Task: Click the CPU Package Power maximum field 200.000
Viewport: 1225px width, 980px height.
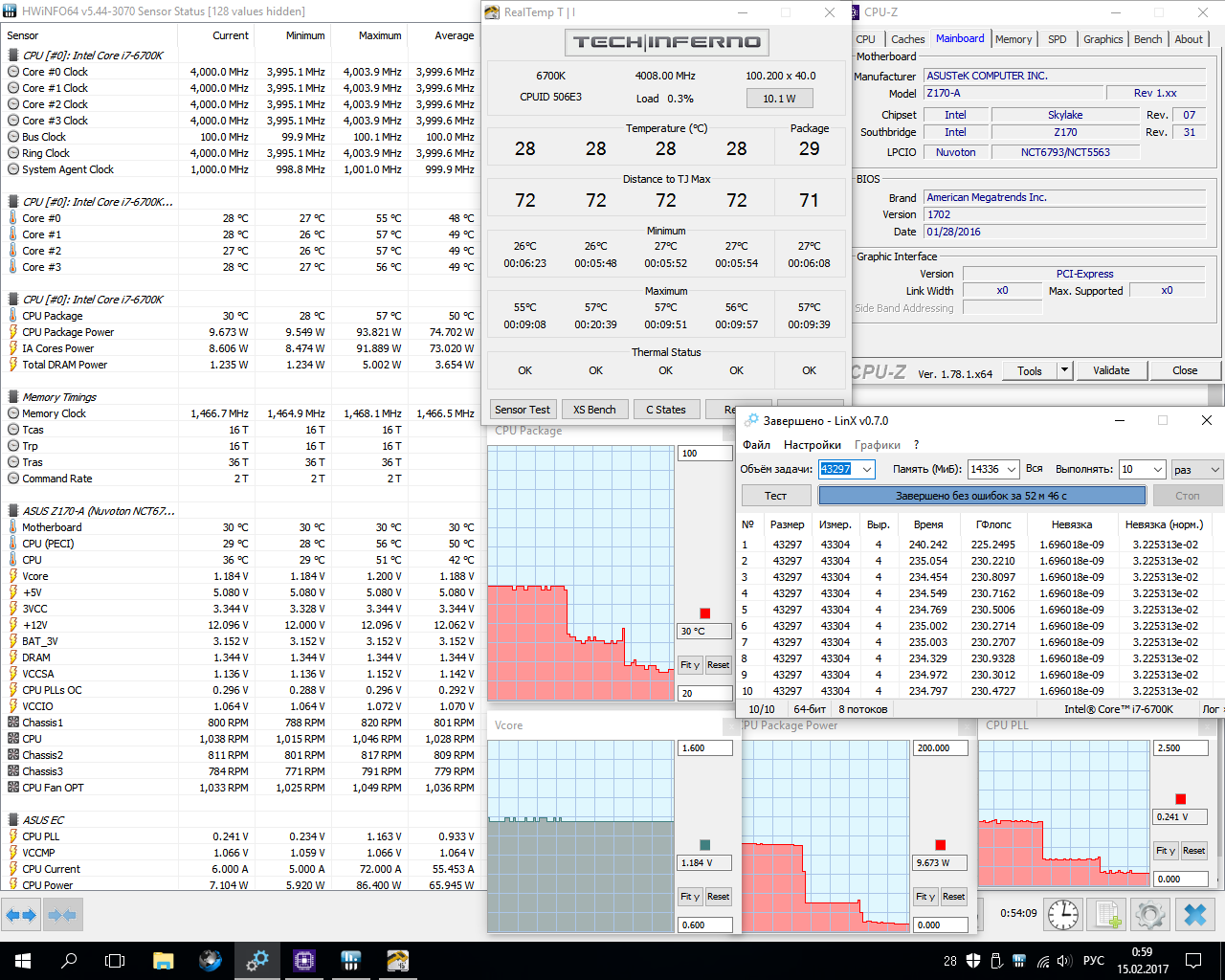Action: pos(941,748)
